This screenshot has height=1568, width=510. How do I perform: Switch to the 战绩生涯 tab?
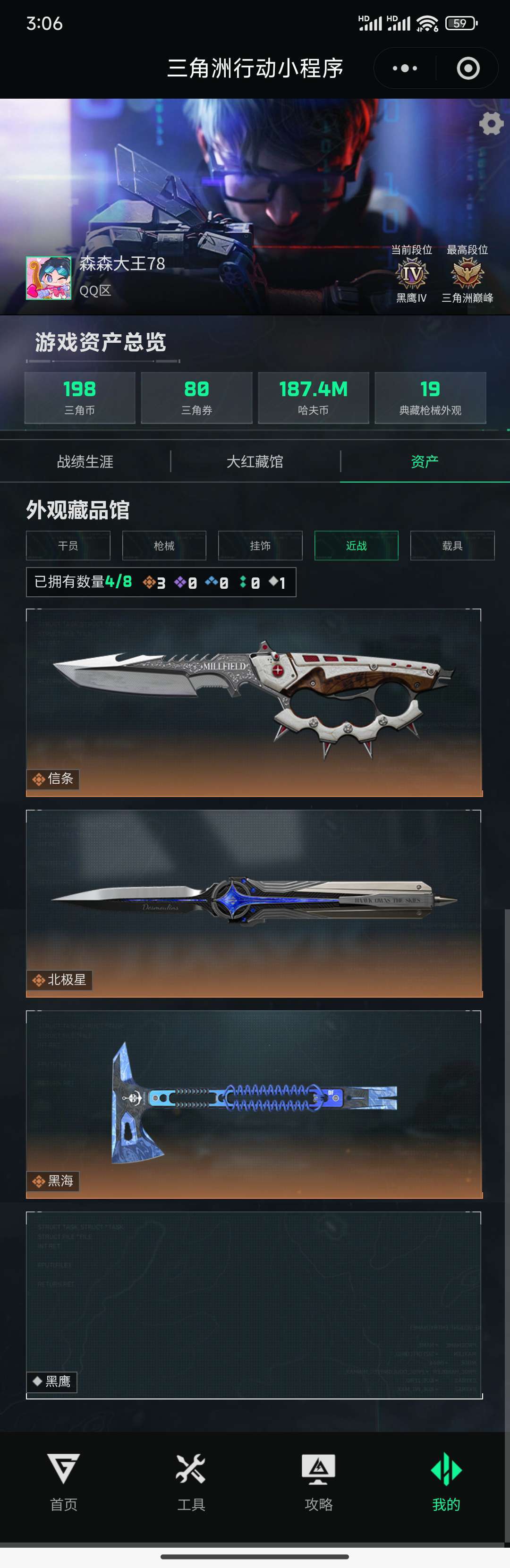(x=85, y=461)
